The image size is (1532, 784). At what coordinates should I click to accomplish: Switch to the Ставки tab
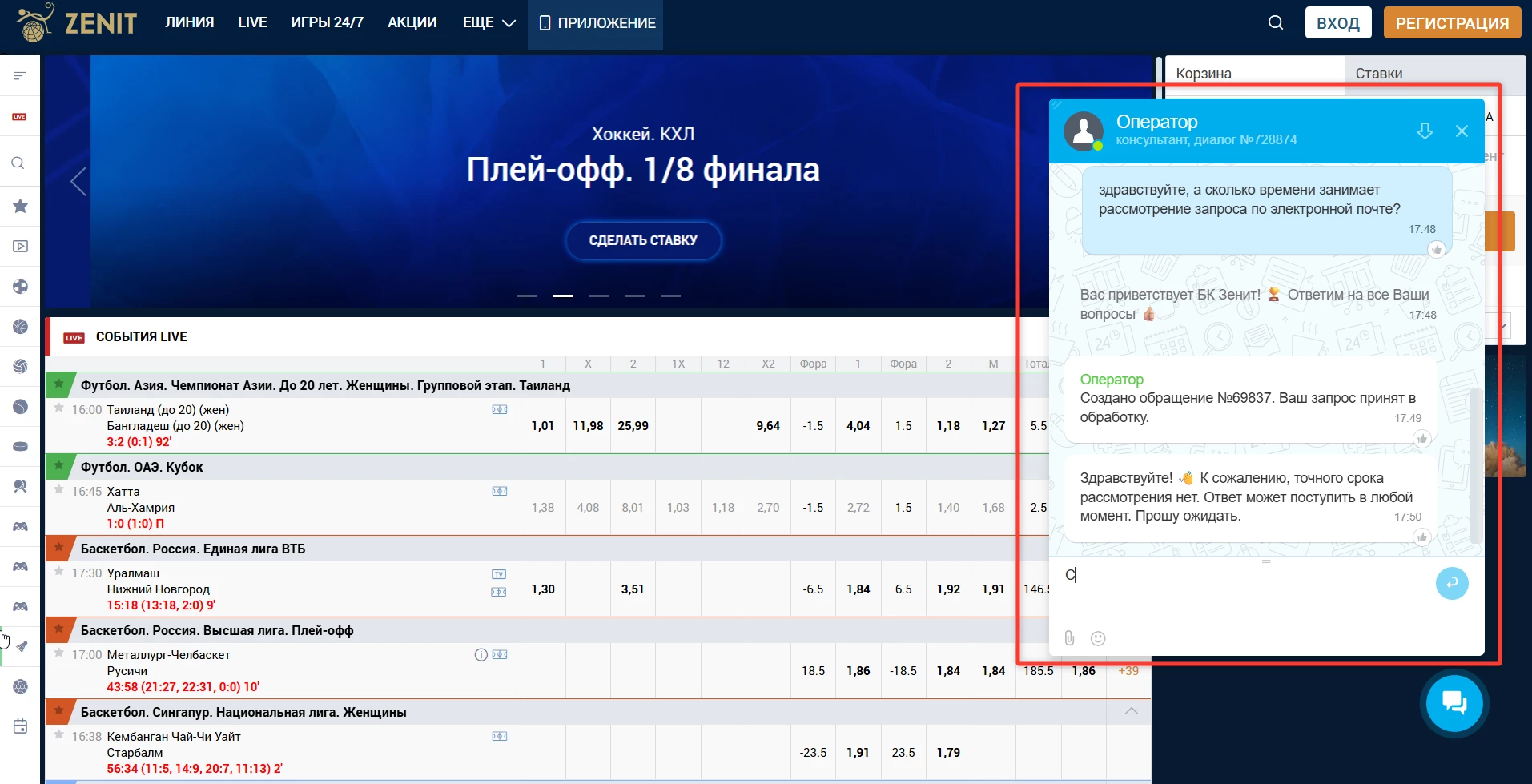(x=1378, y=74)
